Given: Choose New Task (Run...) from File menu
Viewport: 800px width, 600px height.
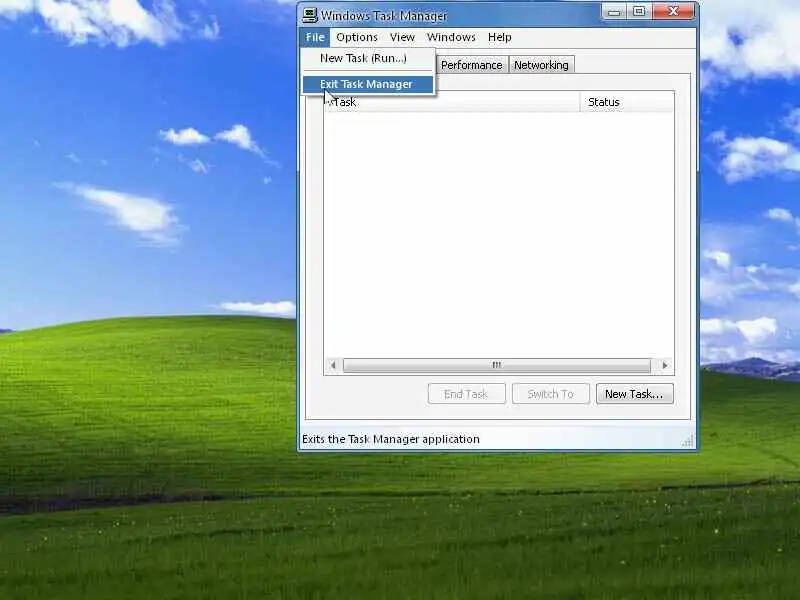Looking at the screenshot, I should [368, 58].
